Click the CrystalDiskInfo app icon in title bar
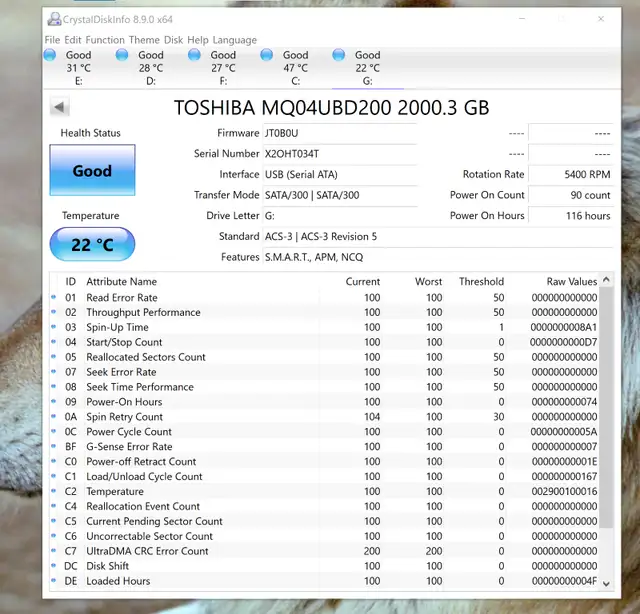The height and width of the screenshot is (614, 640). click(x=53, y=19)
